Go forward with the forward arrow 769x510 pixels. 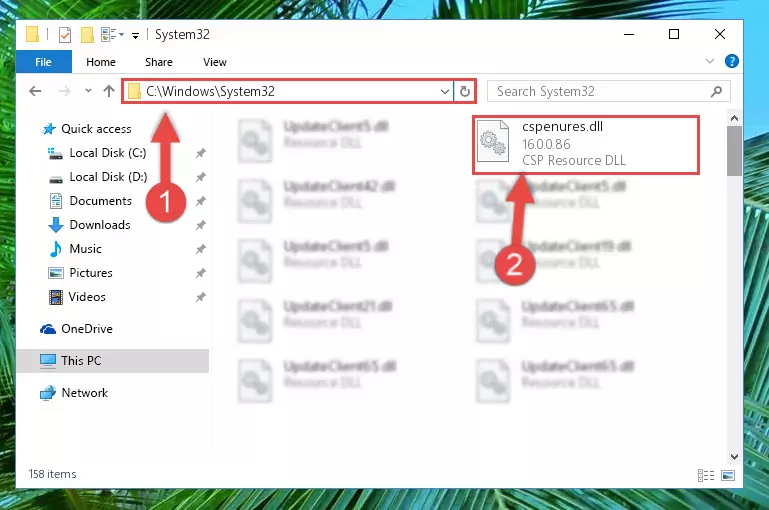click(64, 91)
